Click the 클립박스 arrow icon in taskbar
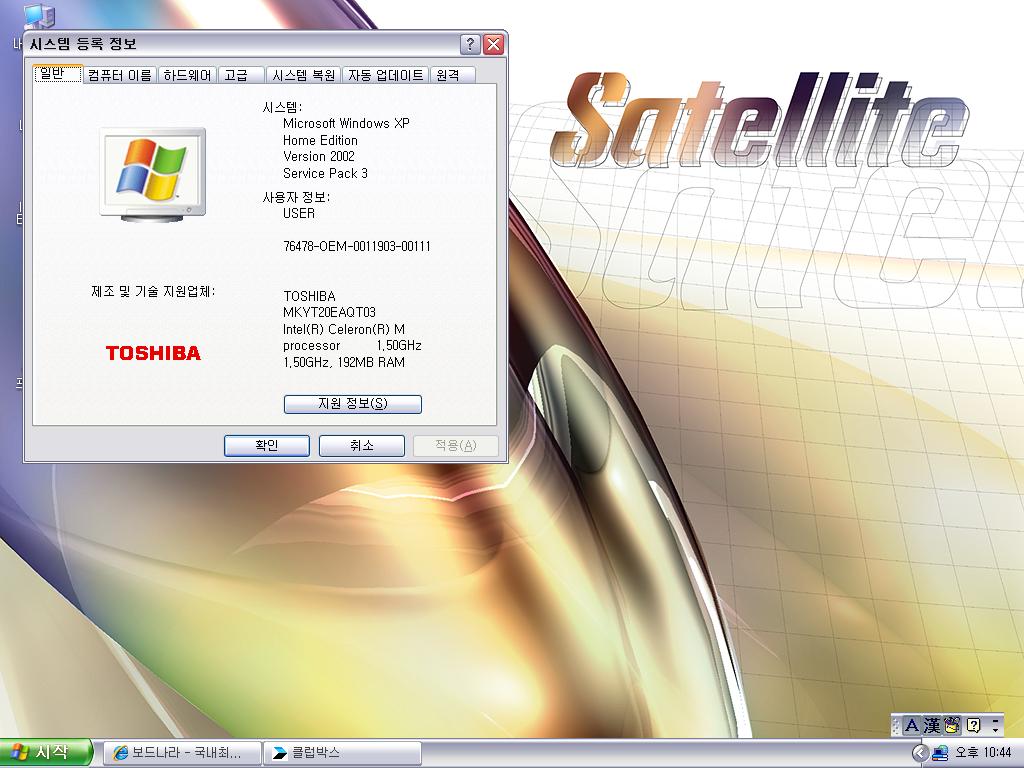The image size is (1024, 768). [280, 753]
